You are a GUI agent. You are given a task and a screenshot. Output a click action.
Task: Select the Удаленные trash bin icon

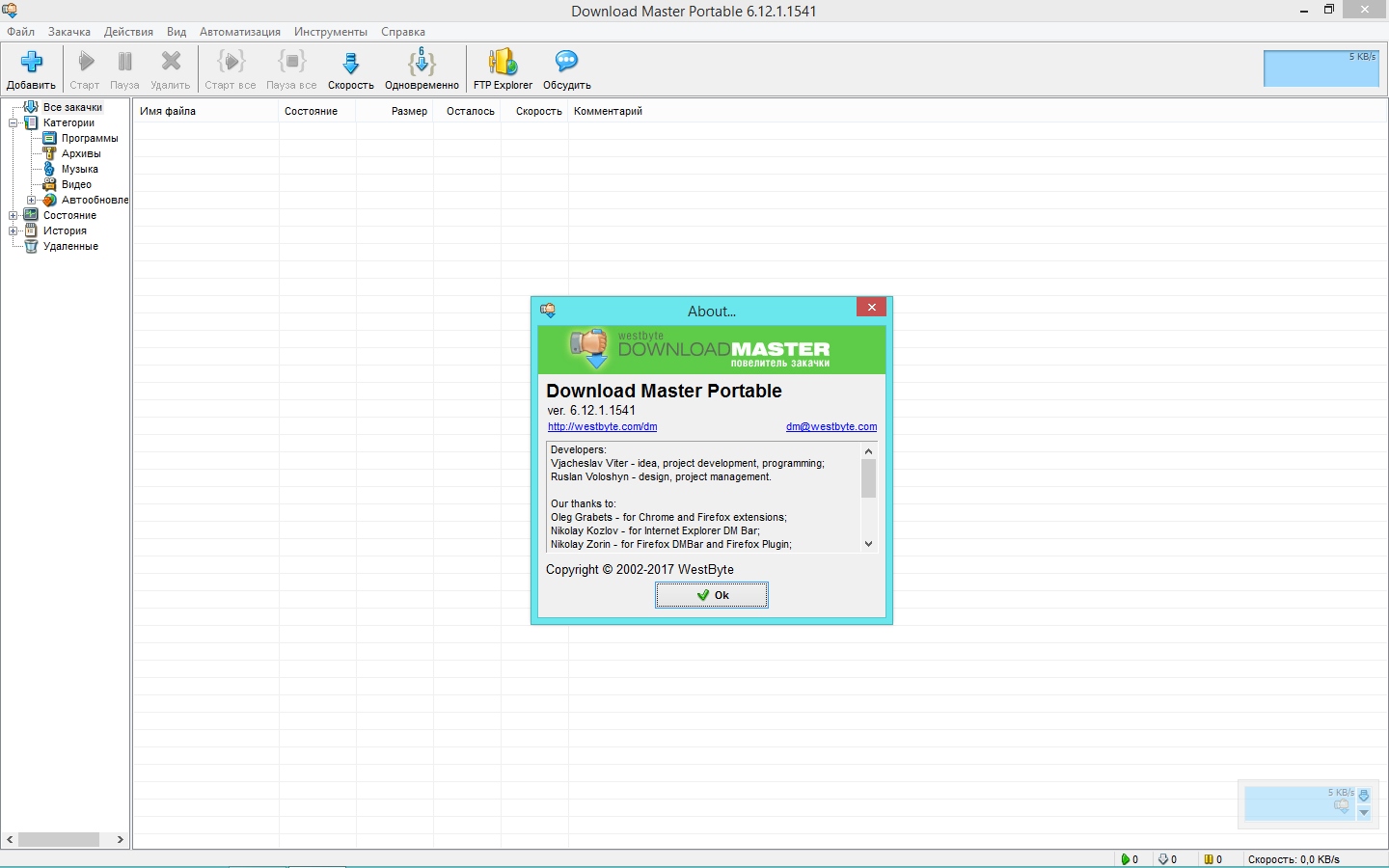click(31, 246)
